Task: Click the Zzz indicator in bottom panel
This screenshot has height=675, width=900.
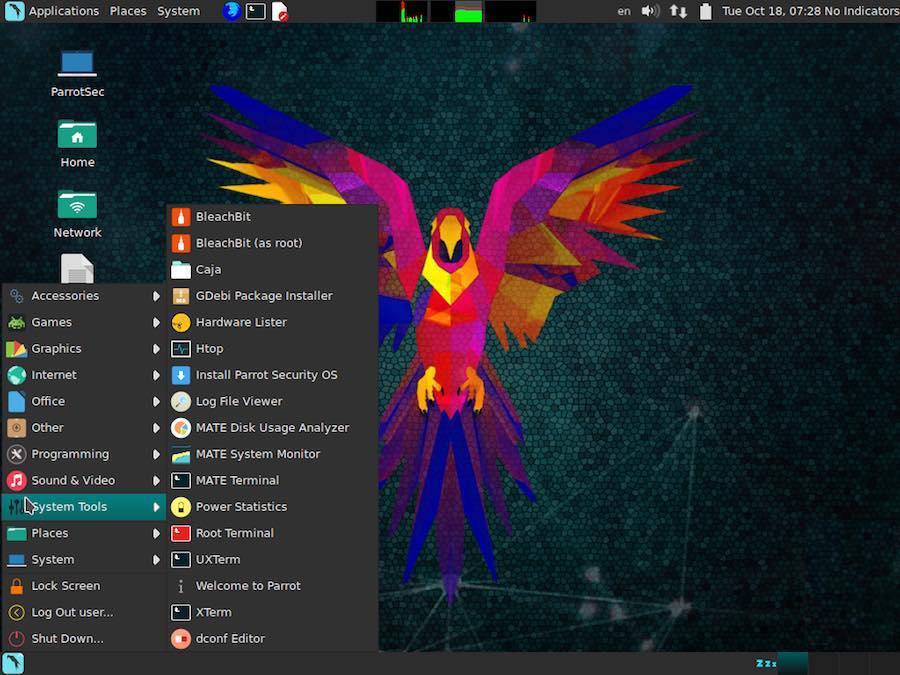Action: pos(766,664)
